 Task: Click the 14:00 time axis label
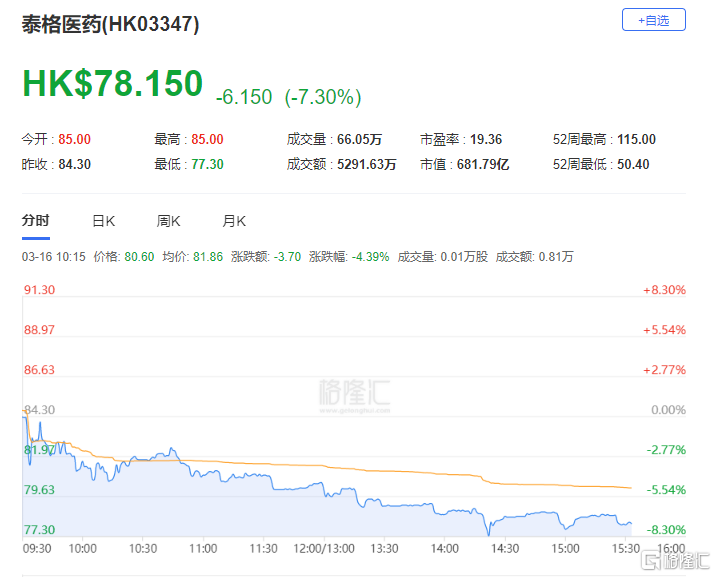click(x=445, y=548)
